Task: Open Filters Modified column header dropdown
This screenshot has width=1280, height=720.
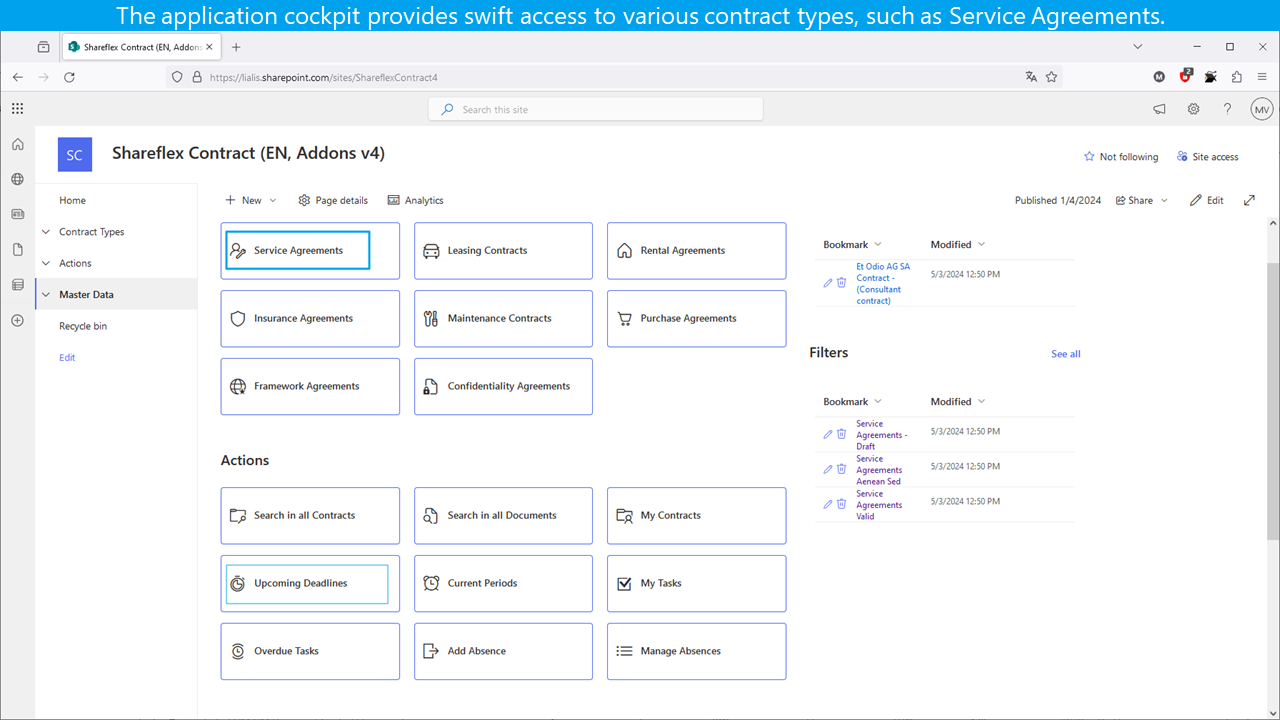Action: click(x=958, y=401)
